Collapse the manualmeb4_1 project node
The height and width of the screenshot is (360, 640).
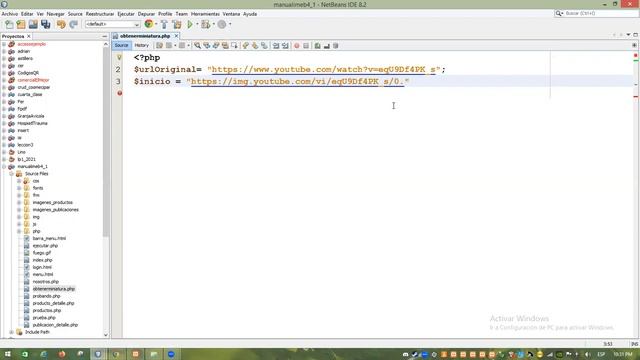[x=4, y=167]
